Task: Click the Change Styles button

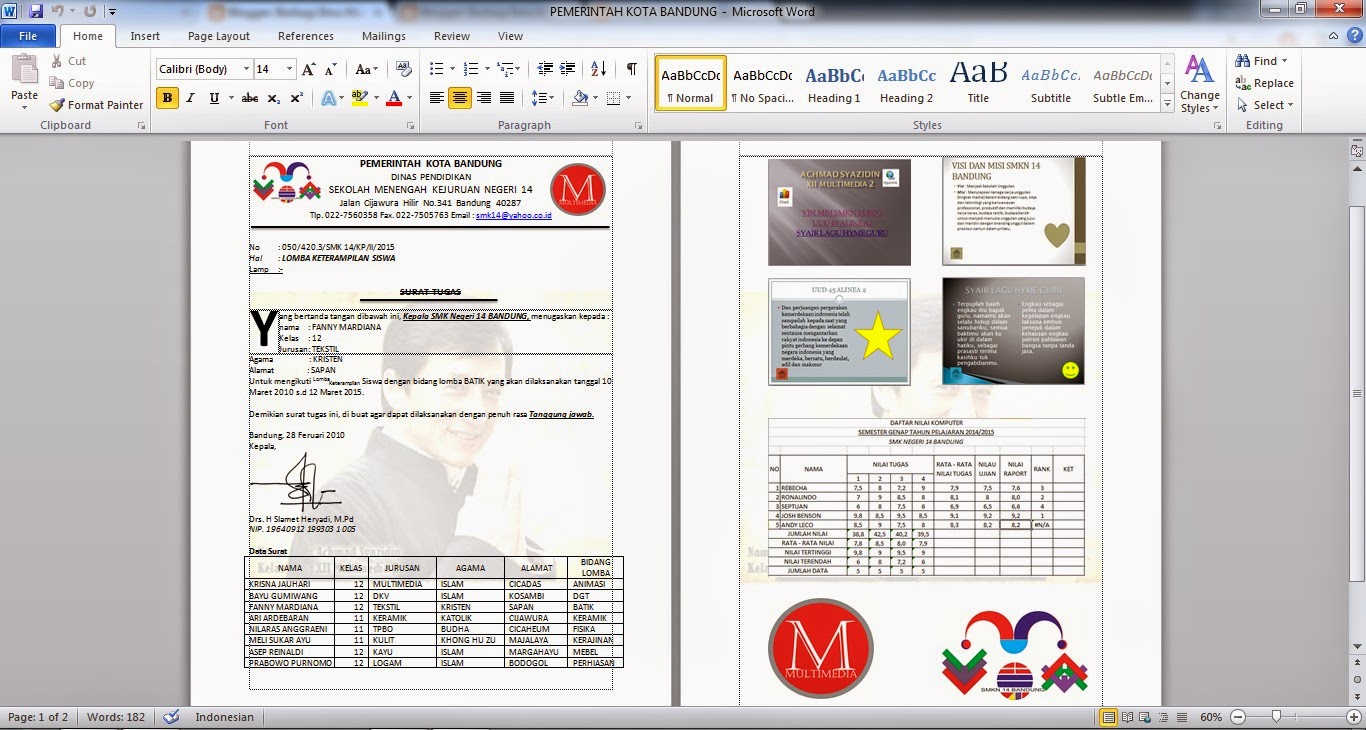Action: [x=1199, y=85]
